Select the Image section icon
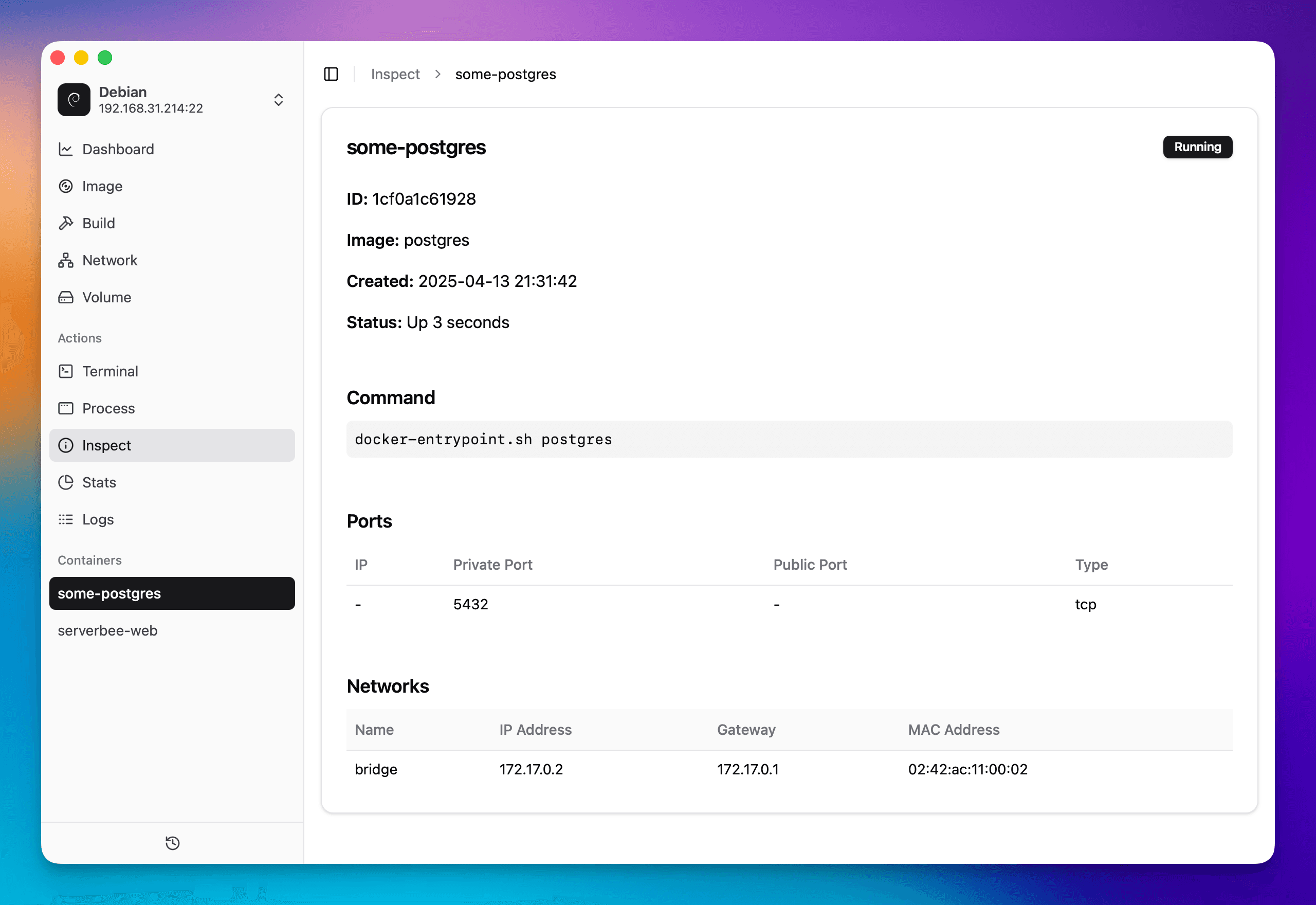1316x905 pixels. (x=101, y=186)
